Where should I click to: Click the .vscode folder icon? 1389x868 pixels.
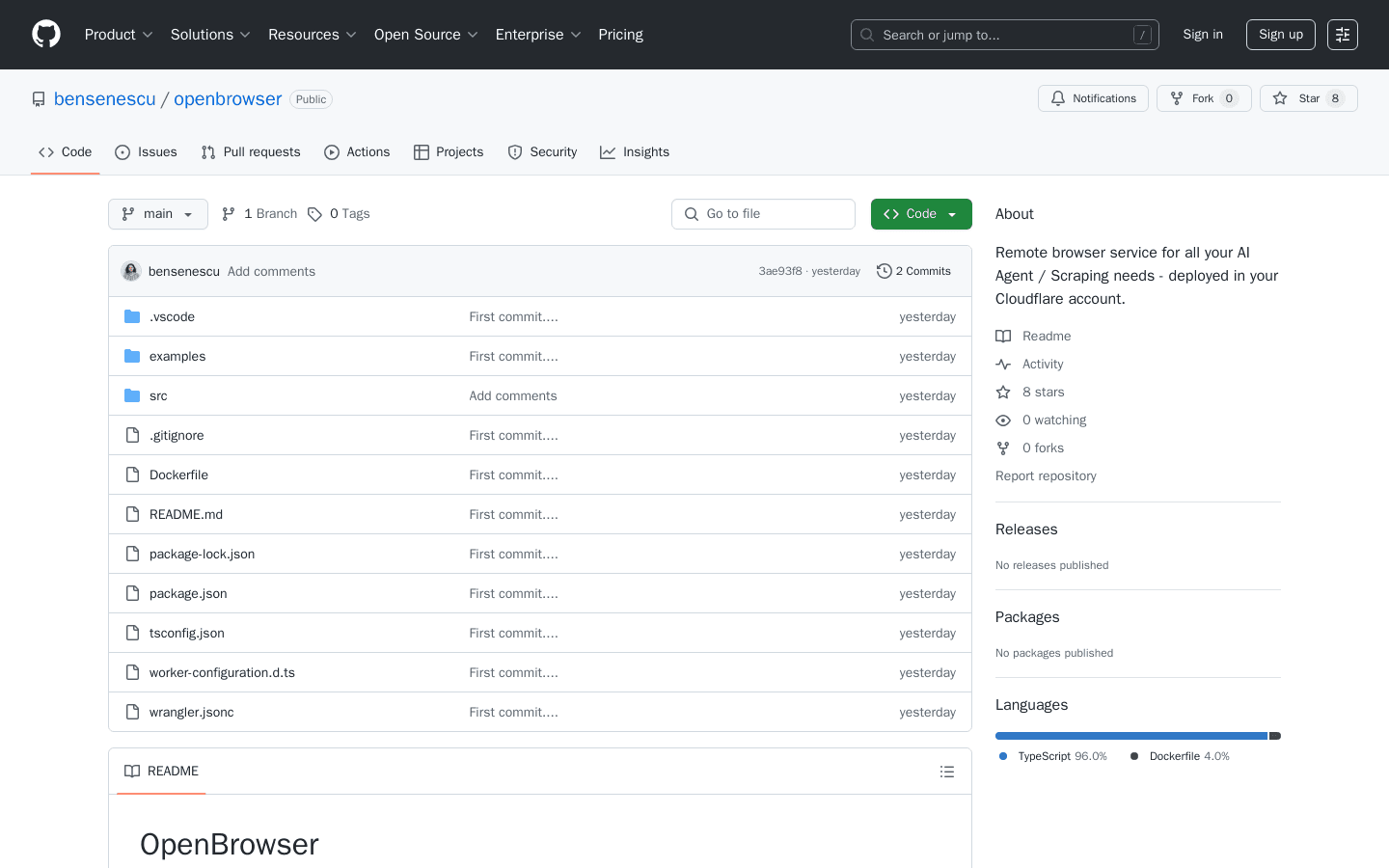pyautogui.click(x=132, y=316)
